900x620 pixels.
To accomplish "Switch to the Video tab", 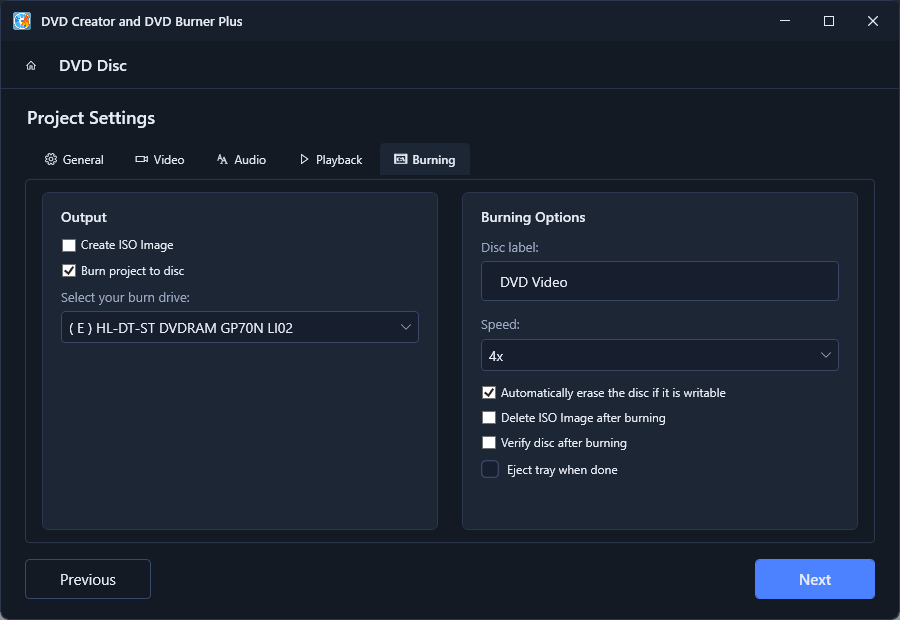I will point(160,160).
